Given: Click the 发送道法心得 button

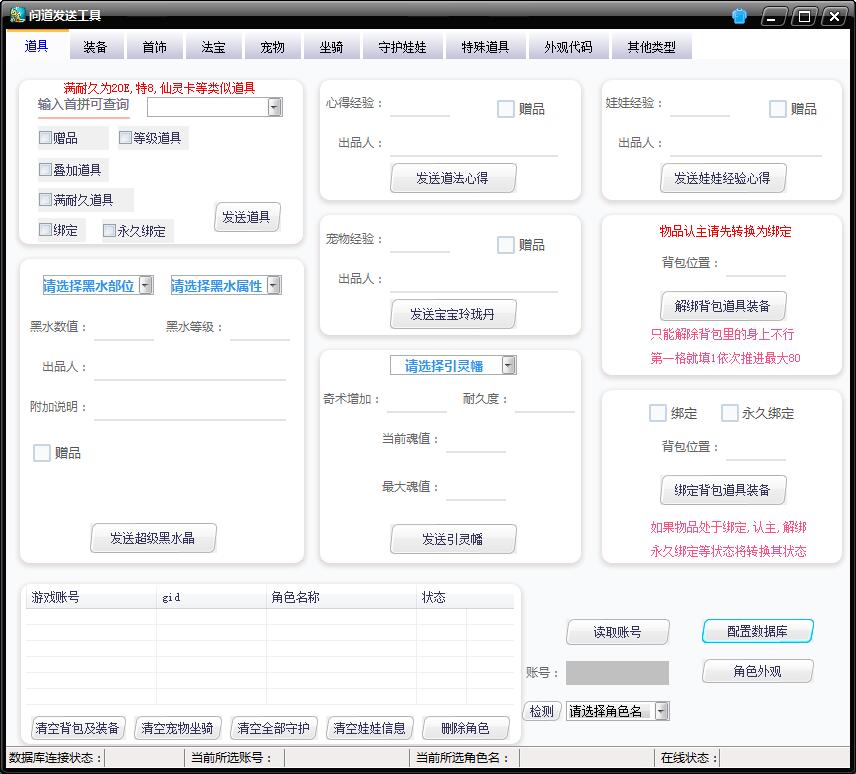Looking at the screenshot, I should pyautogui.click(x=453, y=178).
